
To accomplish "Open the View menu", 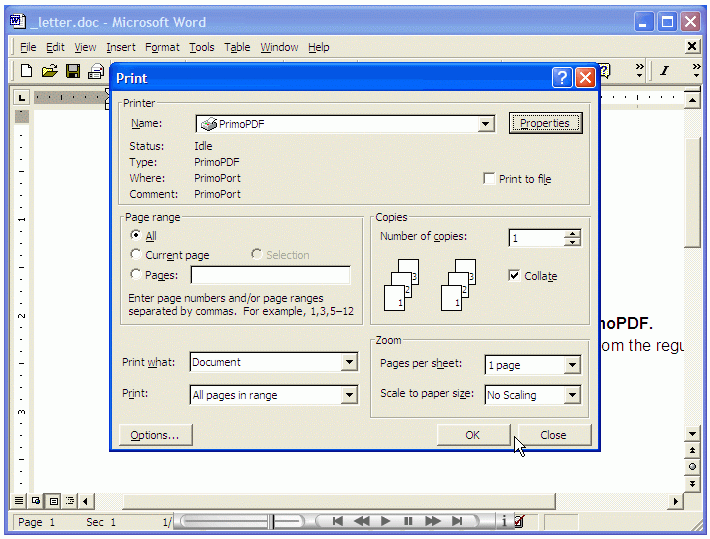I will tap(85, 47).
